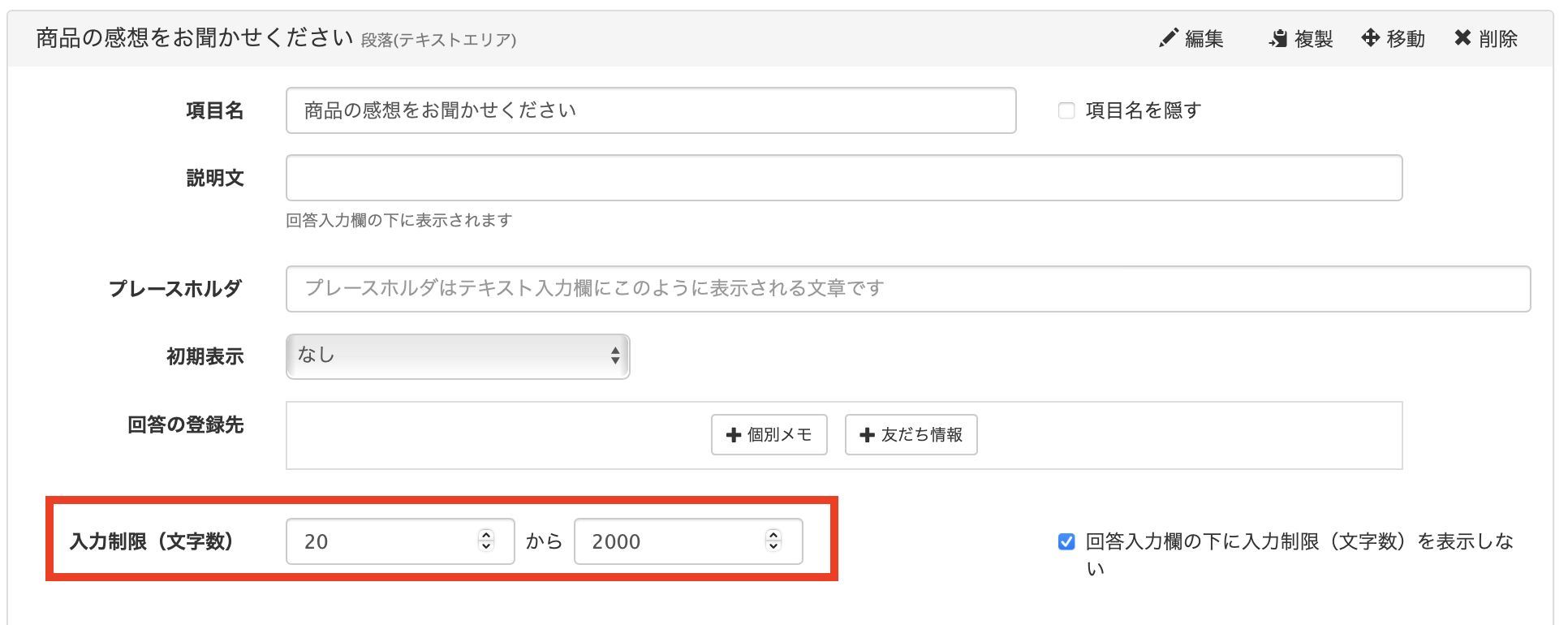
Task: Click the 個別メモ button
Action: pos(768,435)
